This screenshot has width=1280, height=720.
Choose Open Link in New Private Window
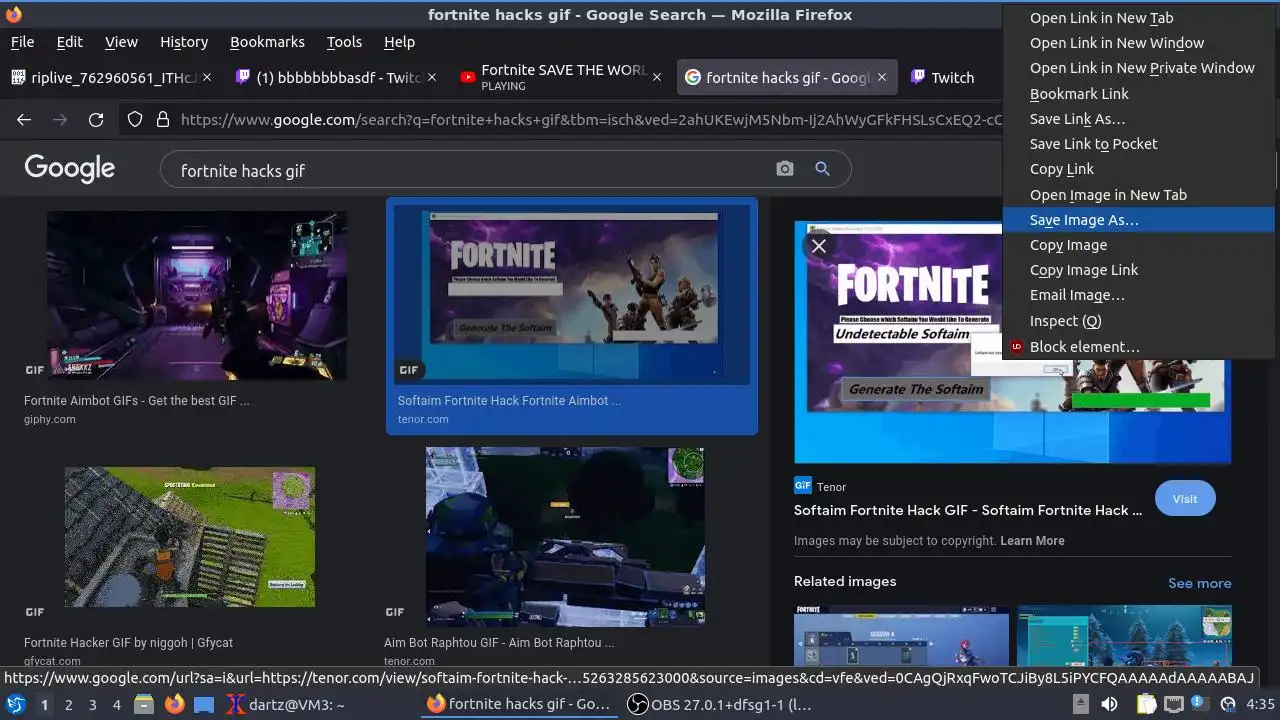pos(1139,68)
